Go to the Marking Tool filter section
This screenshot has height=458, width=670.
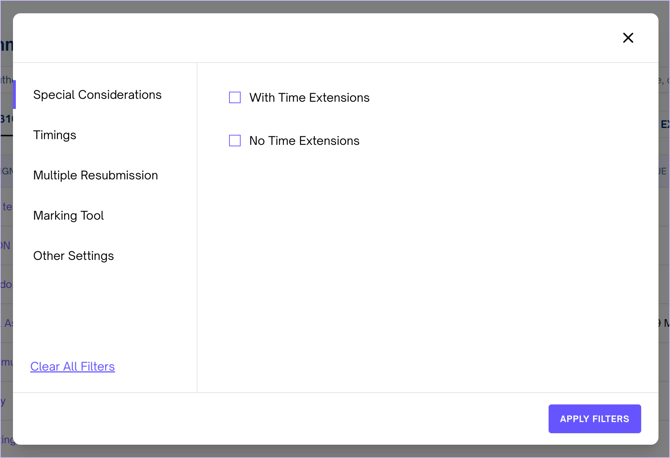pos(68,215)
